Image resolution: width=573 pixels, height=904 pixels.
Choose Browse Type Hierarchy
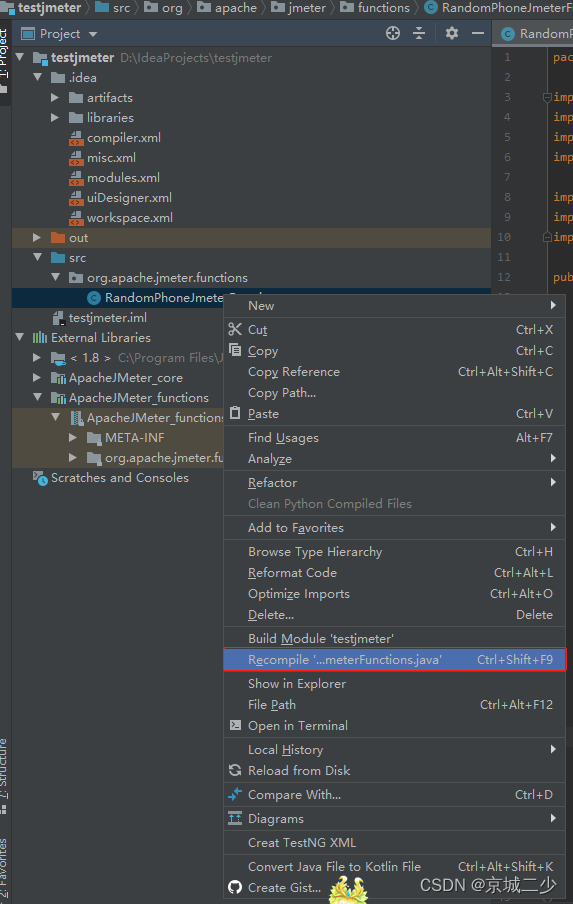[394, 552]
